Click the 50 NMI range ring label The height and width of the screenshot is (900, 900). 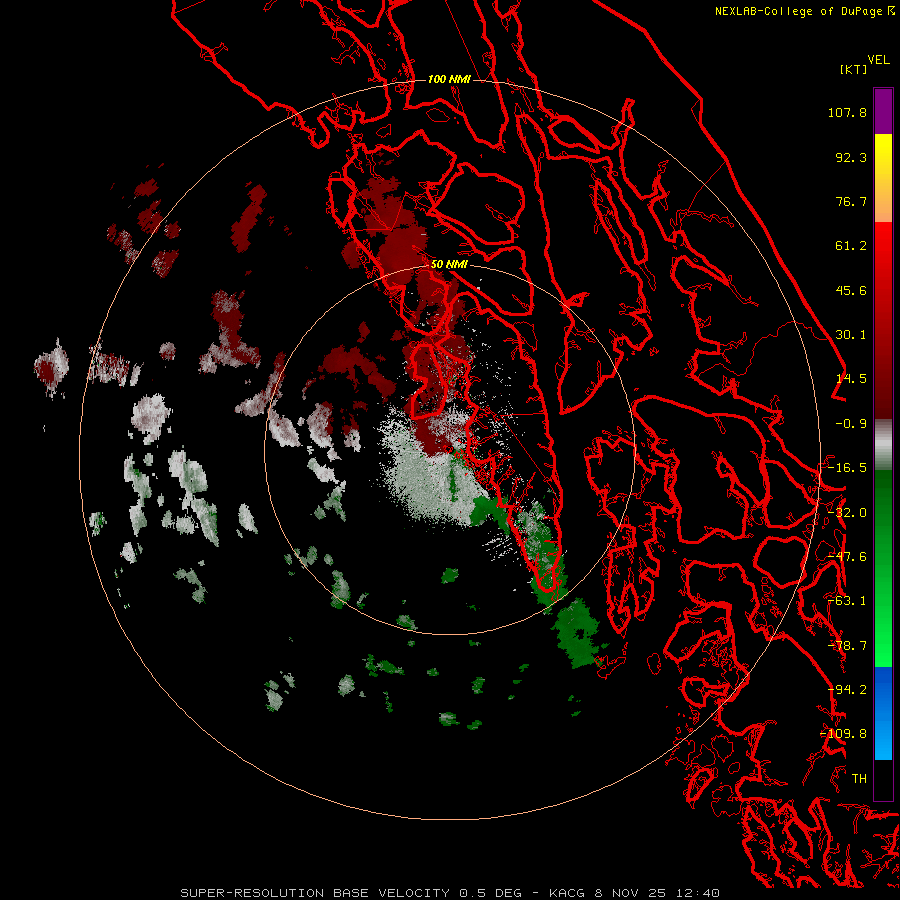449,265
